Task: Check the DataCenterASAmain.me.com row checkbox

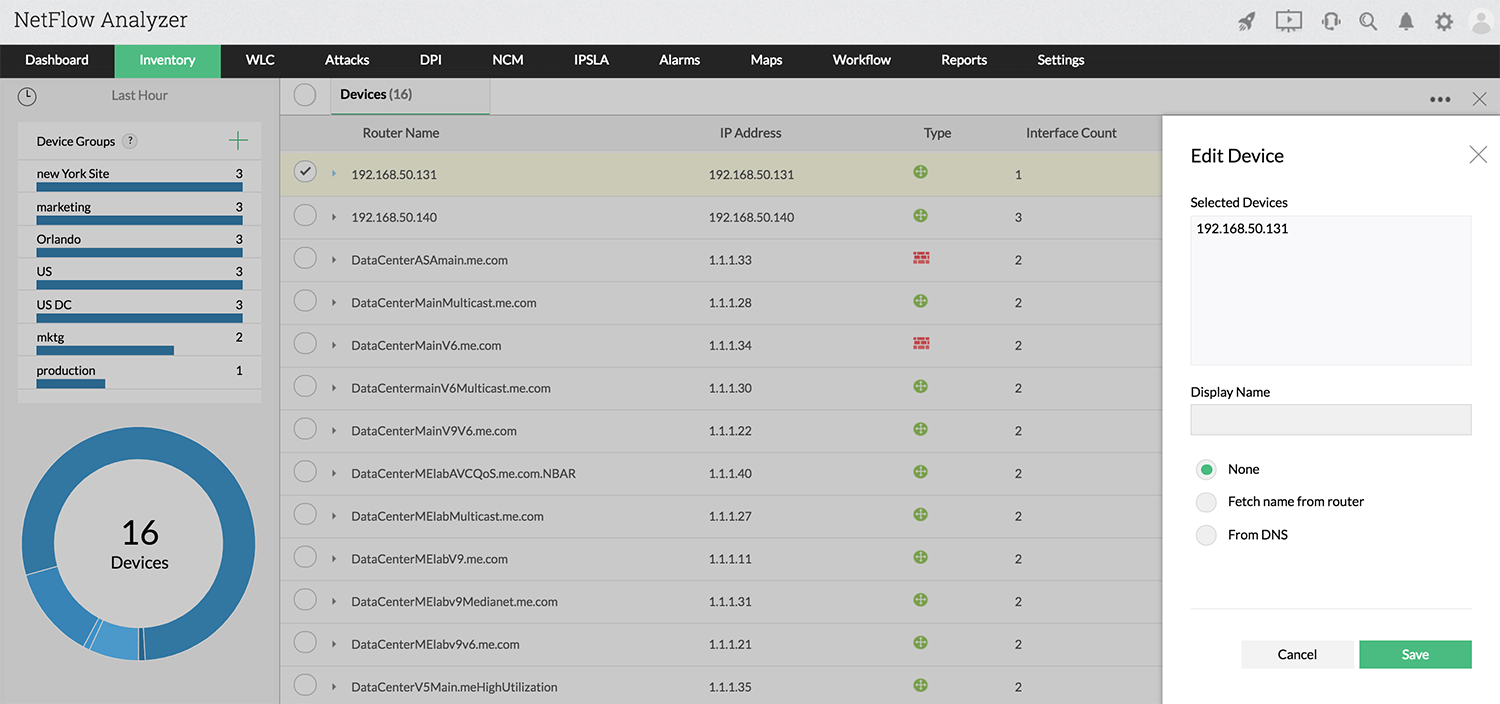Action: (305, 258)
